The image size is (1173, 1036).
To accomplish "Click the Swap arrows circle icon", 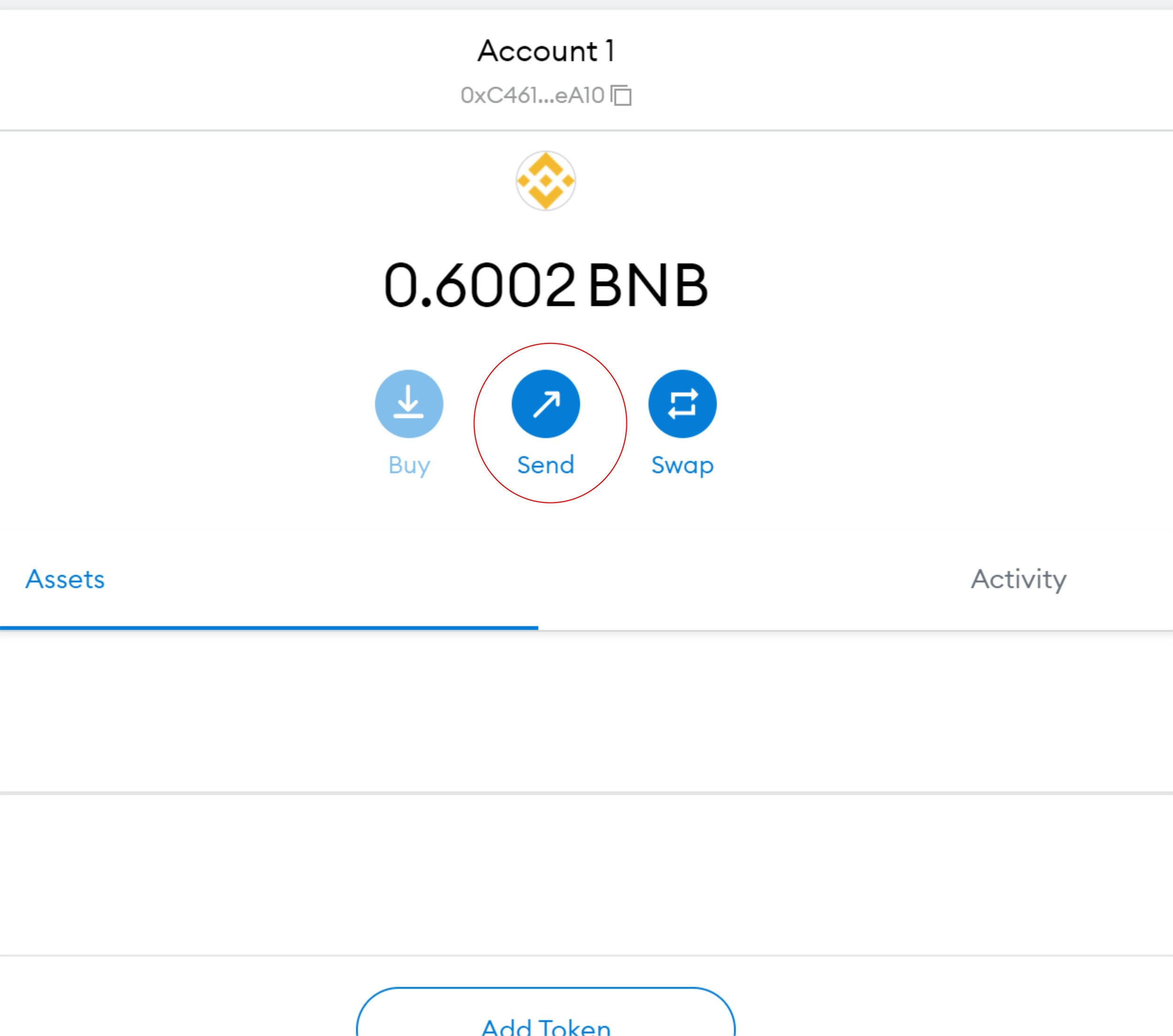I will pos(682,404).
